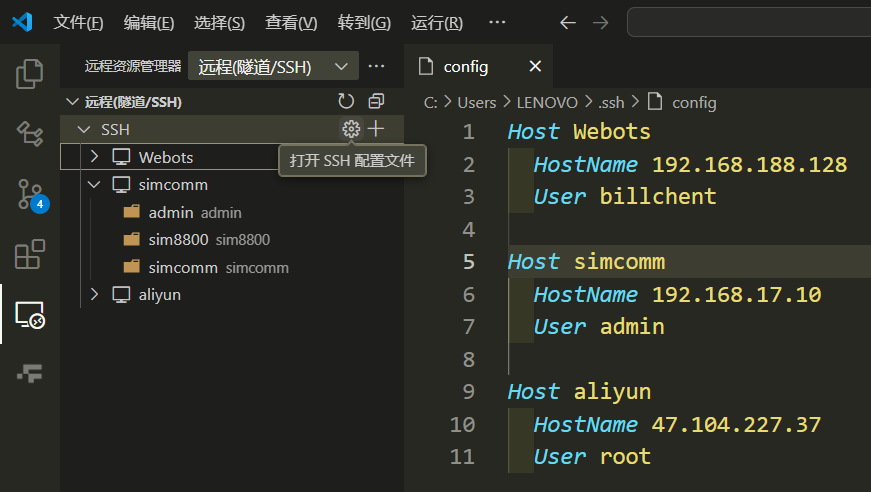Image resolution: width=871 pixels, height=492 pixels.
Task: Click 'User root' on line 11
Action: [x=592, y=456]
